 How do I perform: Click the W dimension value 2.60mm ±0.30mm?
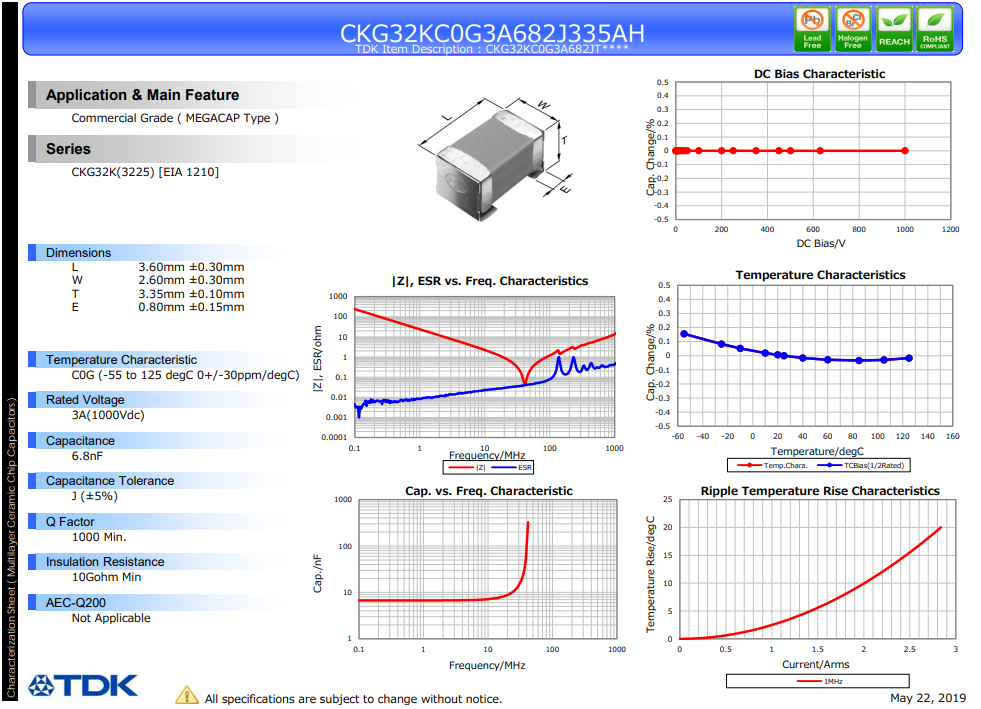(191, 280)
